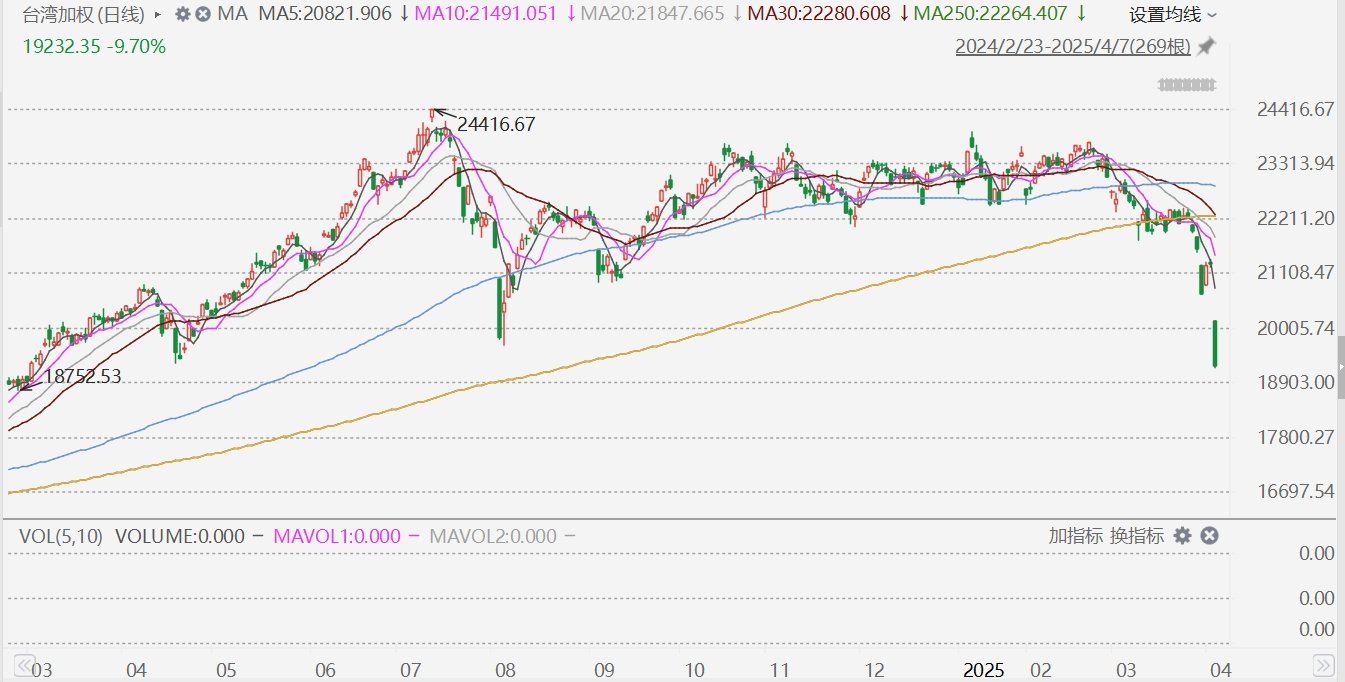Screen dimensions: 1345x682
Task: Remove the MA indicator with X icon
Action: click(x=203, y=15)
